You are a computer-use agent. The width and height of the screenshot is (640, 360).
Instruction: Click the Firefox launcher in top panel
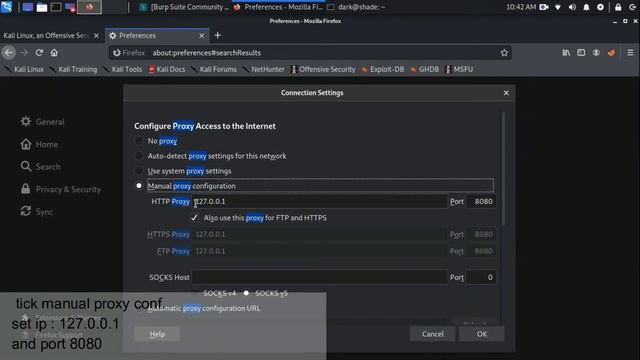89,7
